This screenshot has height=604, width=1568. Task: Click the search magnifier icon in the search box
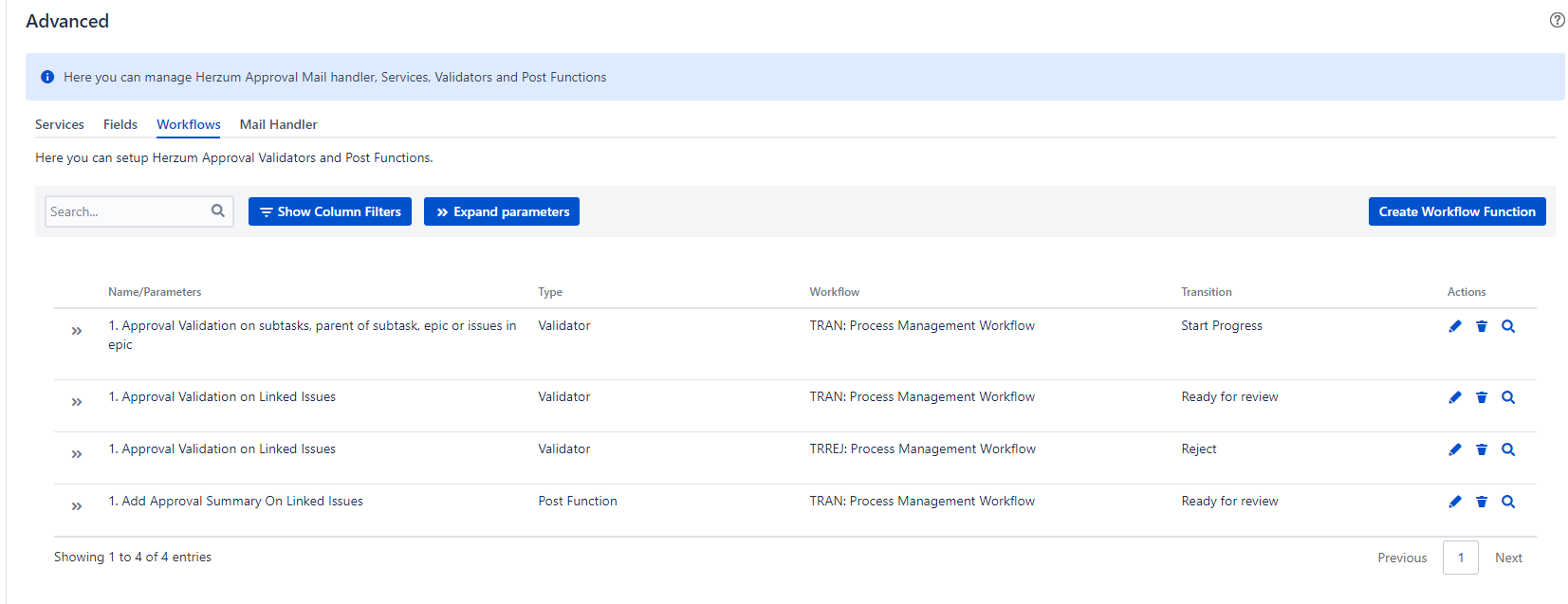tap(218, 210)
